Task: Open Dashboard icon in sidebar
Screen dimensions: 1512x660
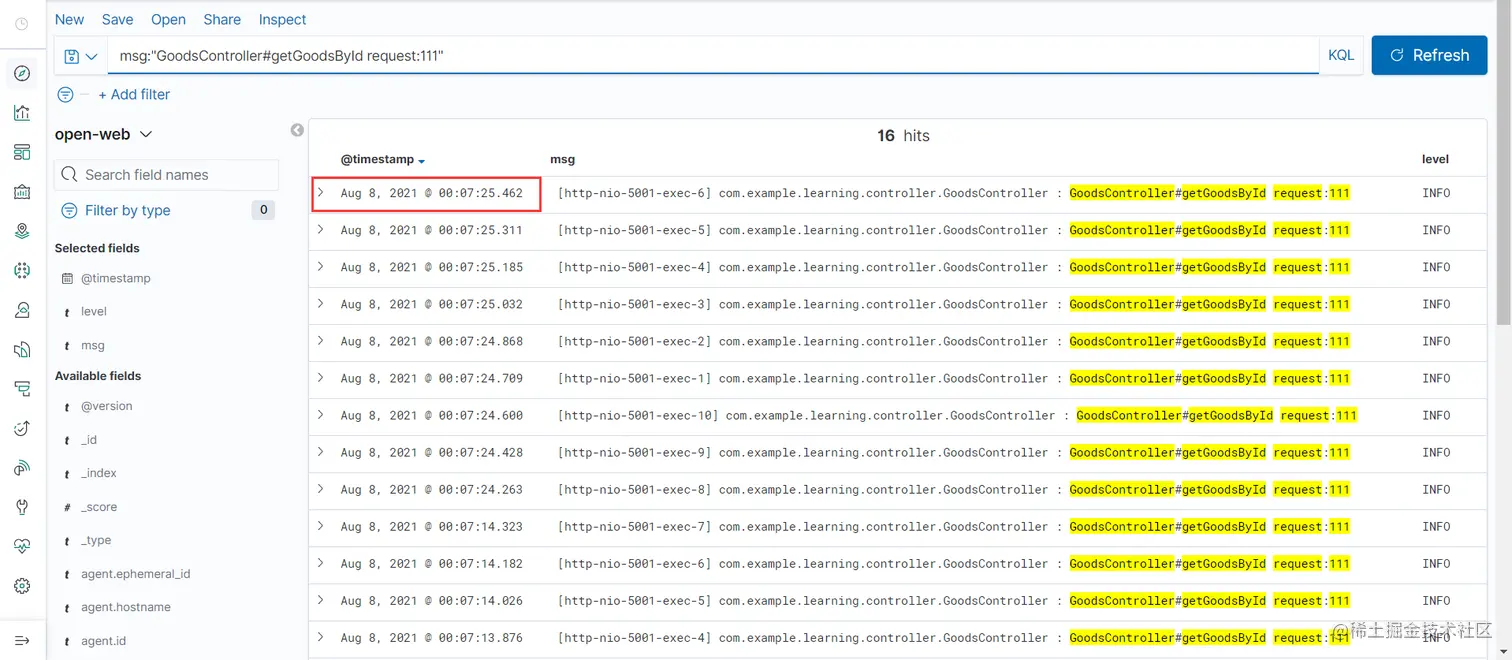Action: 22,152
